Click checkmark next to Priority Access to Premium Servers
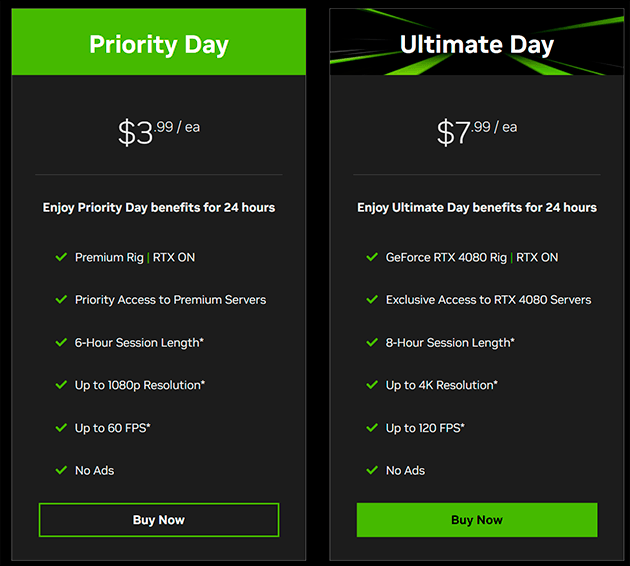Image resolution: width=630 pixels, height=566 pixels. tap(61, 300)
